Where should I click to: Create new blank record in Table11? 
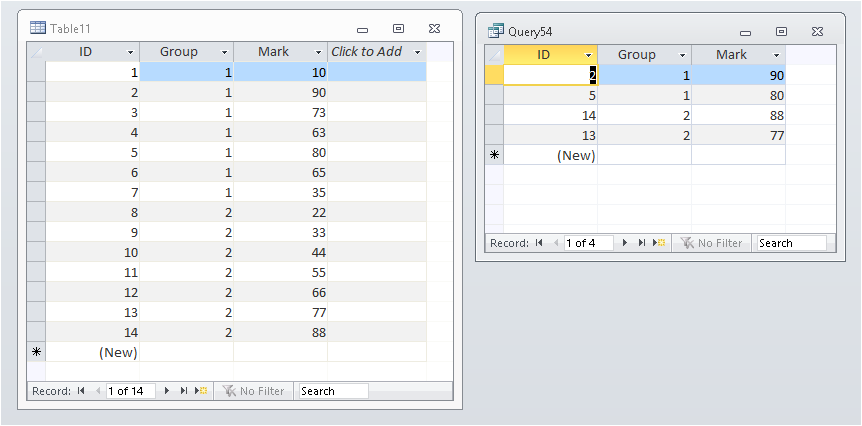pos(201,391)
